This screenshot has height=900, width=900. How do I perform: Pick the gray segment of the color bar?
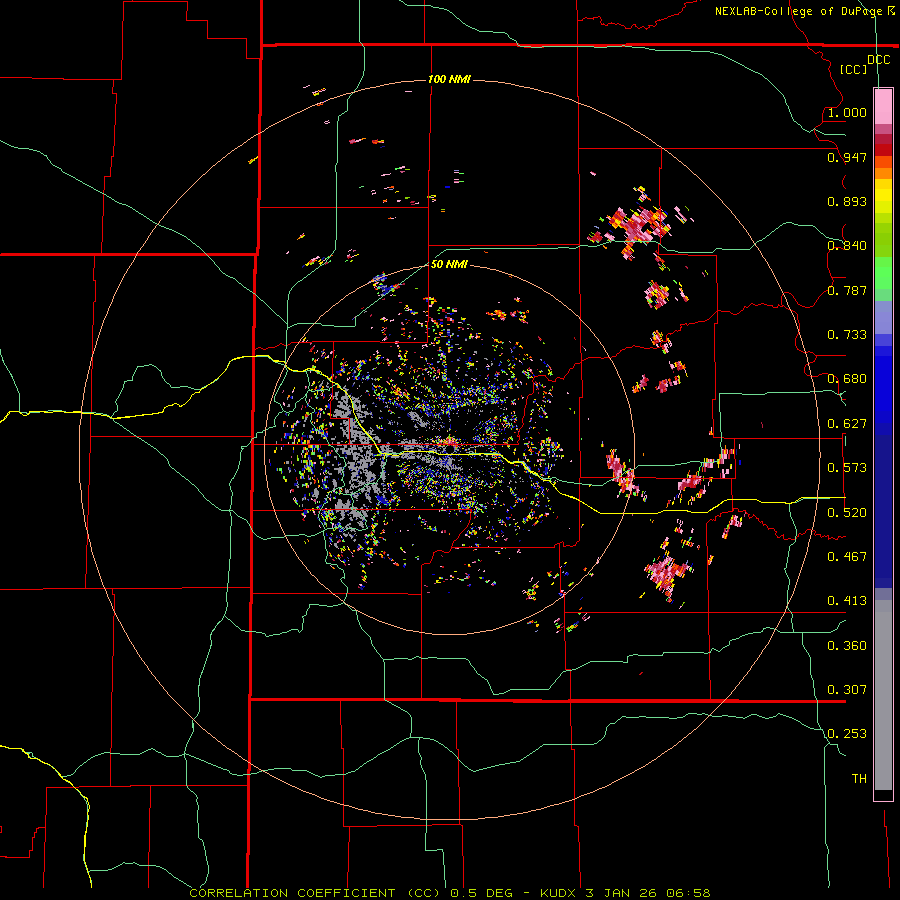pyautogui.click(x=883, y=695)
